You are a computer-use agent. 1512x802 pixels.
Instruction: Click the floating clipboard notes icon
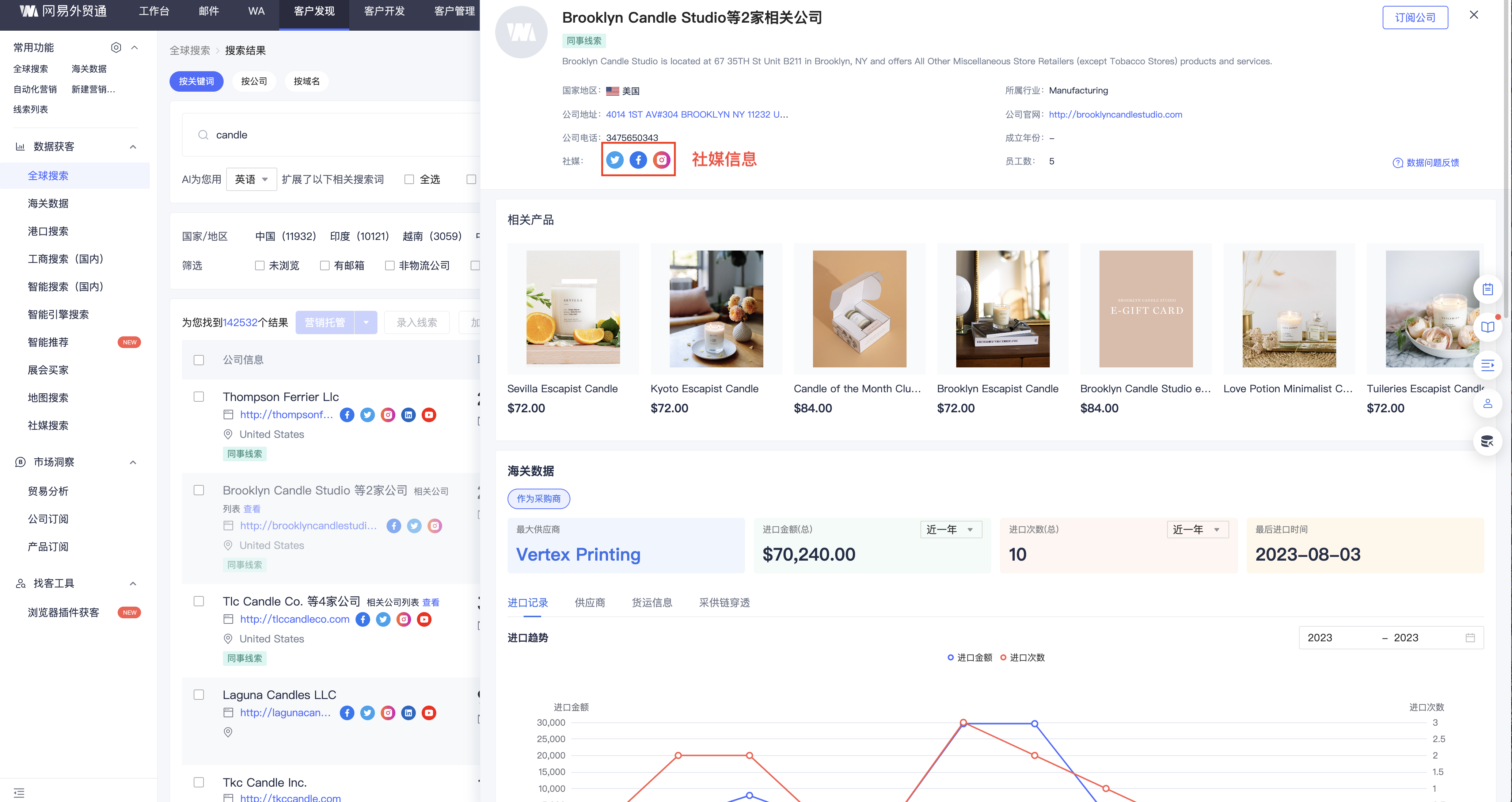click(1488, 289)
